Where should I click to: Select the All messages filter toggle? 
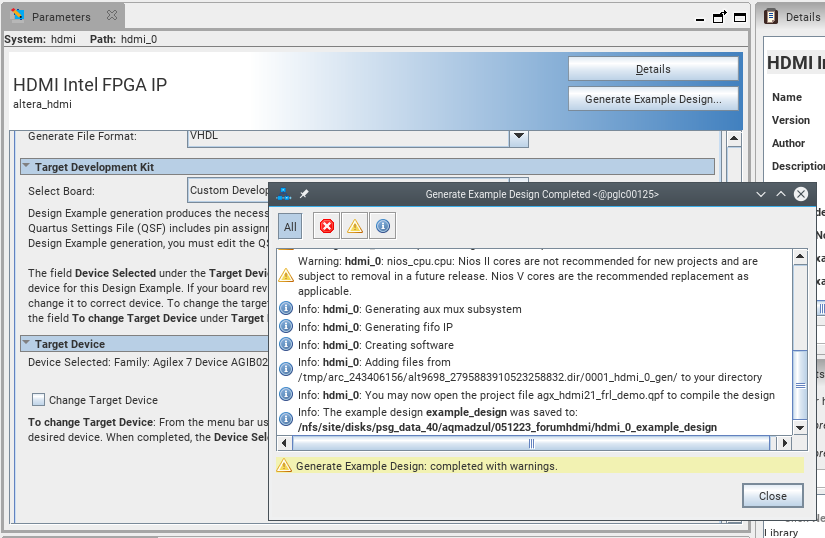pyautogui.click(x=290, y=227)
